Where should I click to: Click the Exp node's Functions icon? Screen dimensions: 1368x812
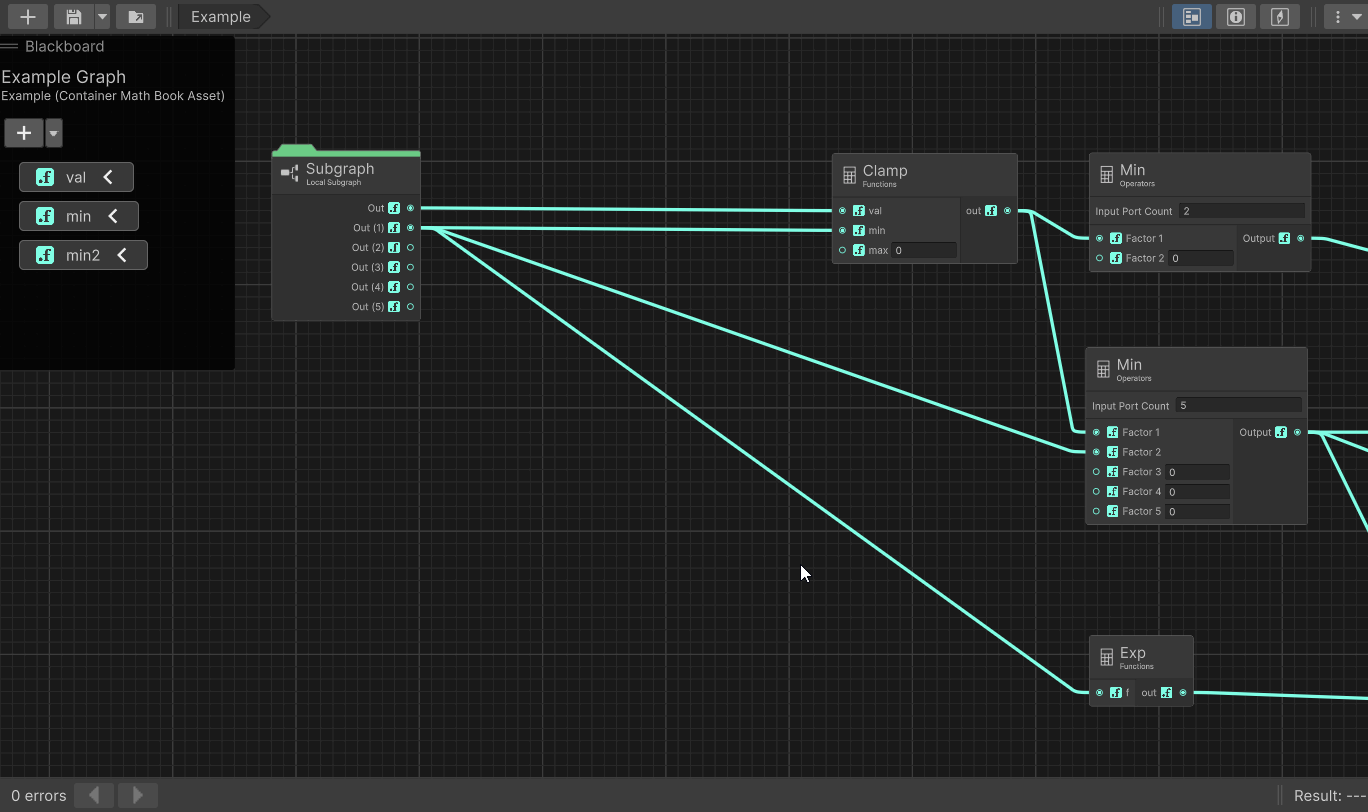point(1107,656)
